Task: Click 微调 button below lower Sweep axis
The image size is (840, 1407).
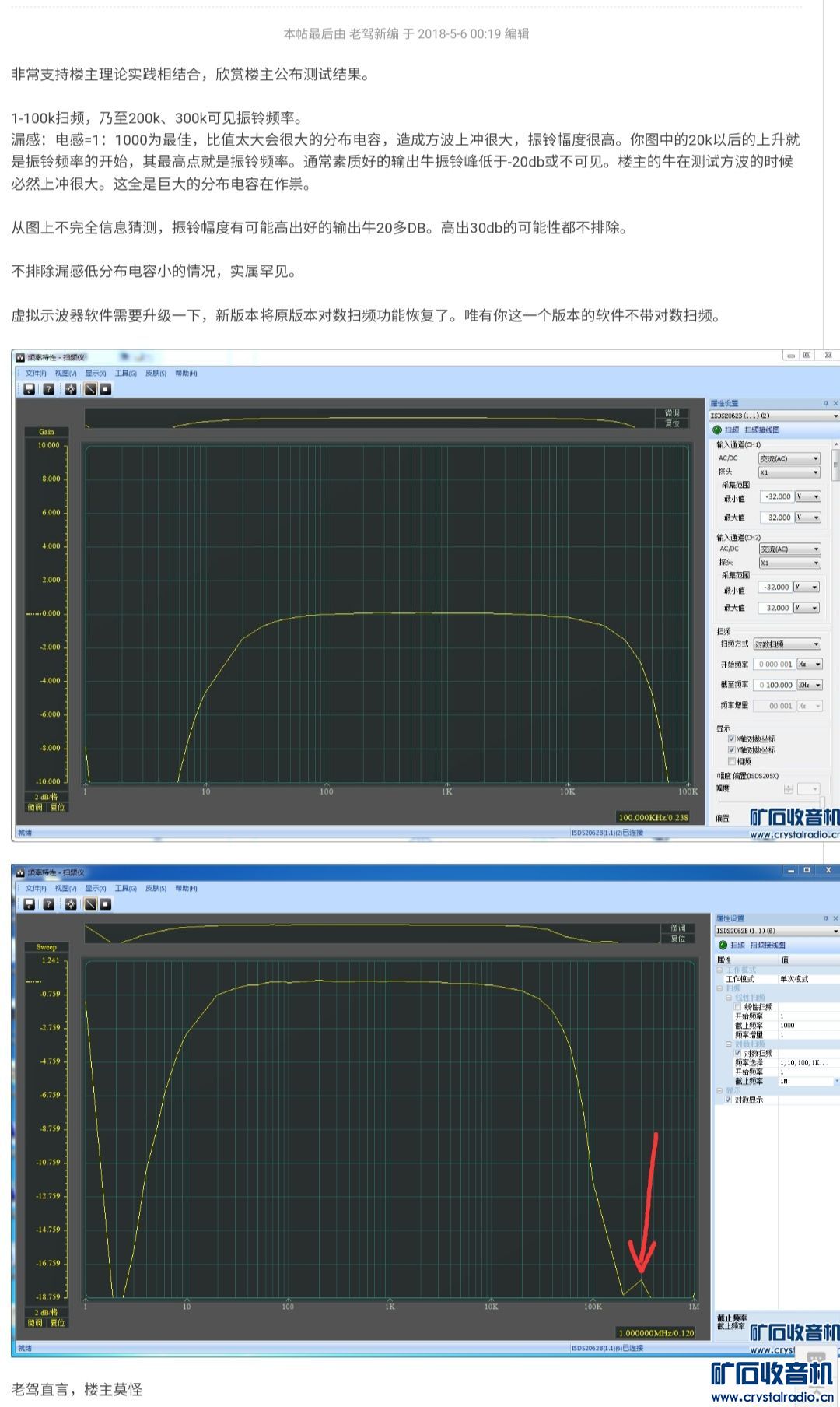Action: (x=35, y=1323)
